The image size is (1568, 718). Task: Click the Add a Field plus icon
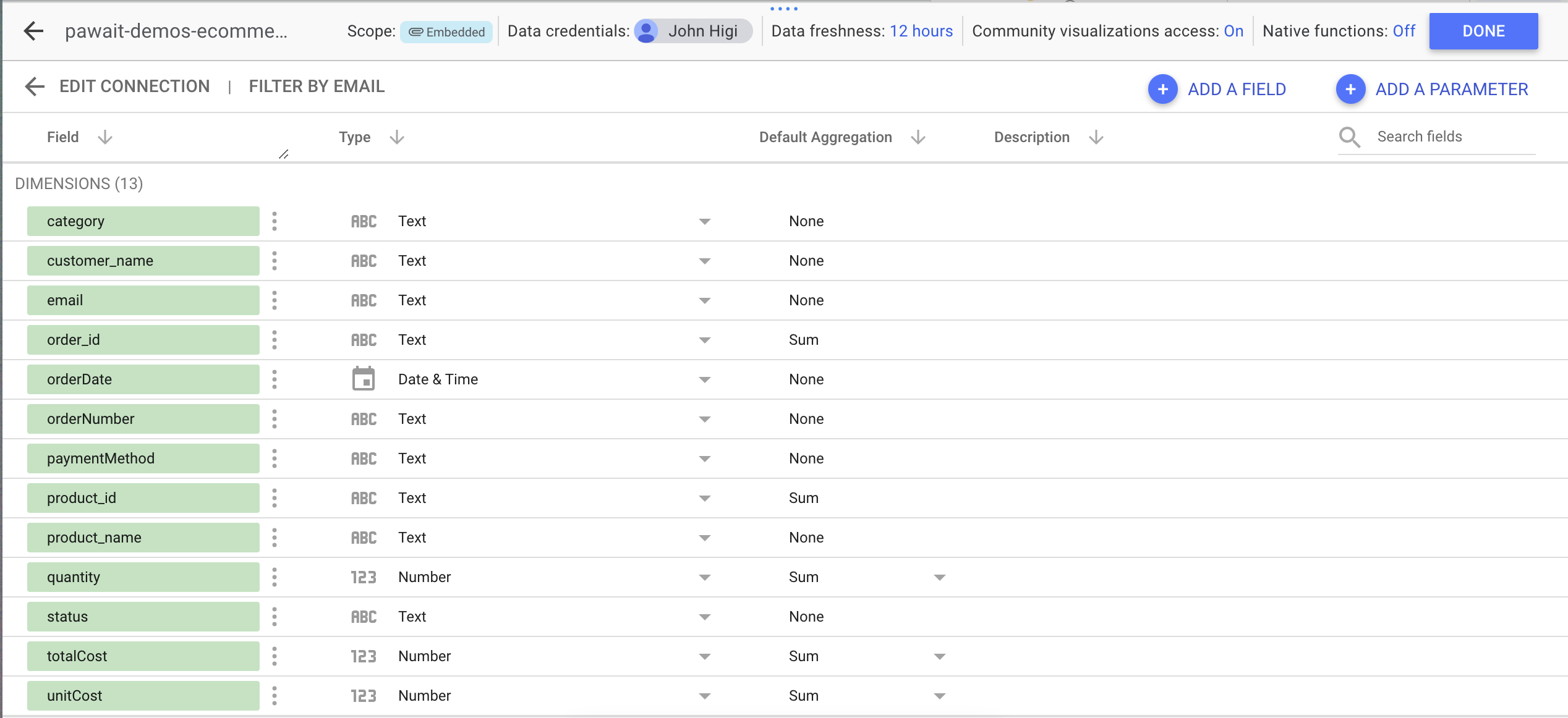[1162, 90]
